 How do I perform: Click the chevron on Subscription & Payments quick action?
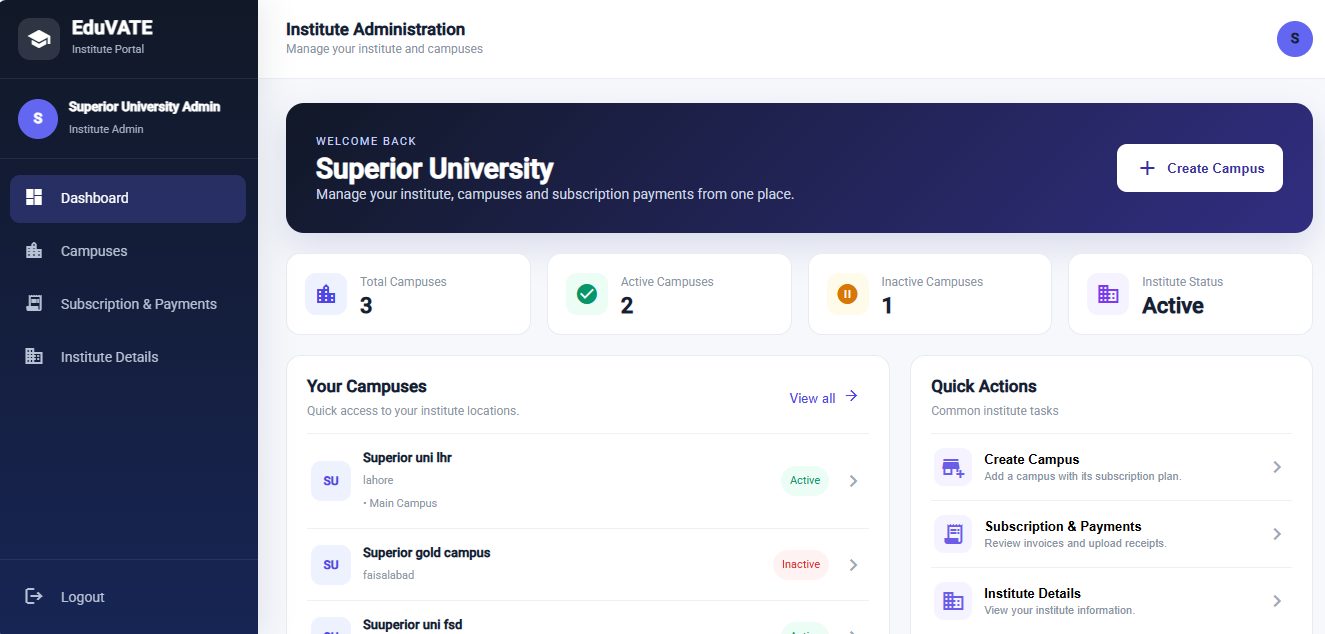coord(1277,534)
